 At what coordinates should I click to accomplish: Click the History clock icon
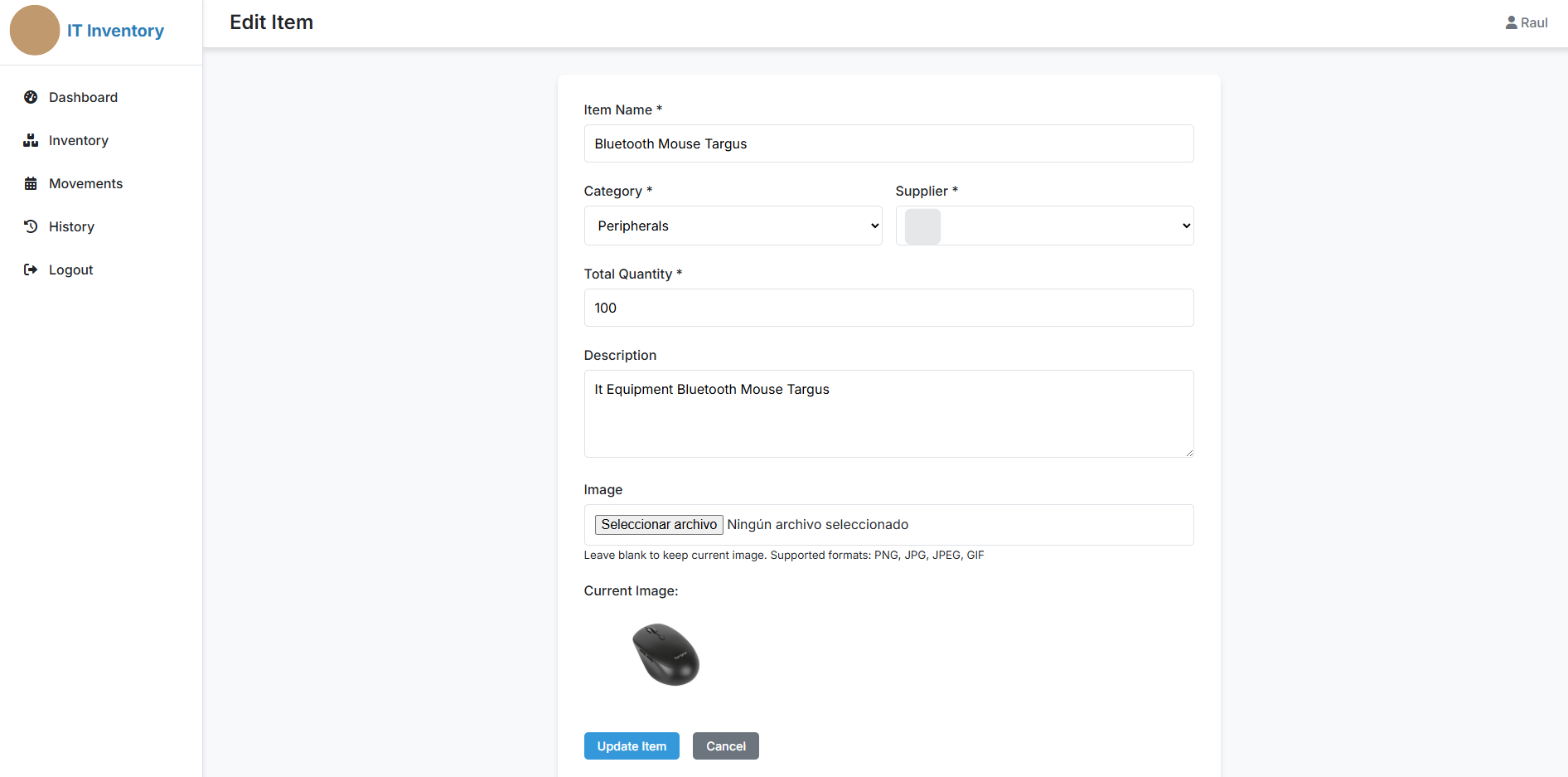[31, 226]
